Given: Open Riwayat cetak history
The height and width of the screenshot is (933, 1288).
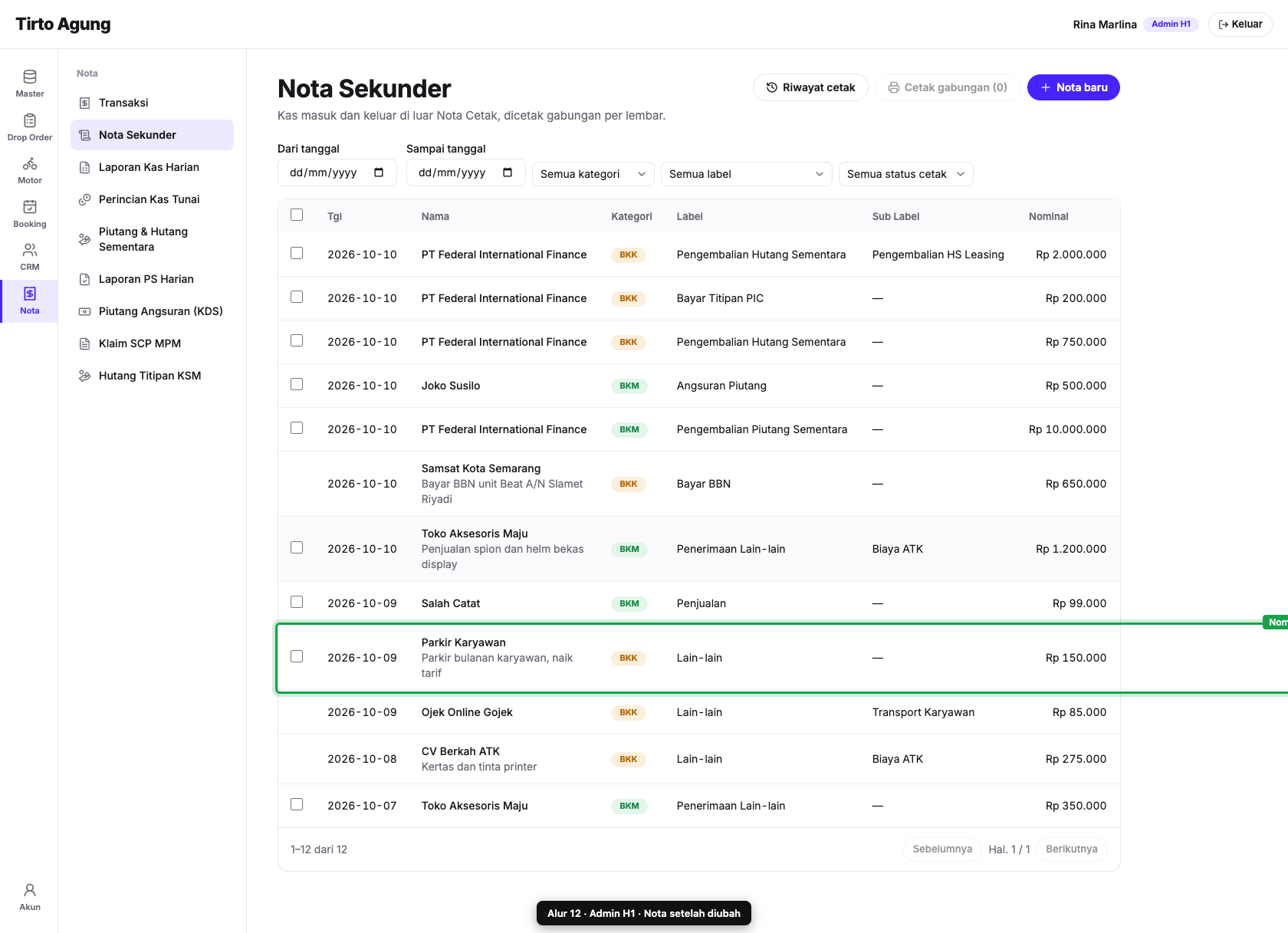Looking at the screenshot, I should [810, 87].
